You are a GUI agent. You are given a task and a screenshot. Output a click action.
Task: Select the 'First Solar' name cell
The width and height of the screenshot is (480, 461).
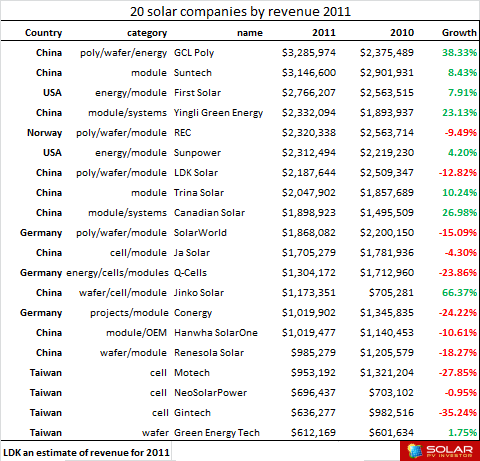tap(197, 93)
